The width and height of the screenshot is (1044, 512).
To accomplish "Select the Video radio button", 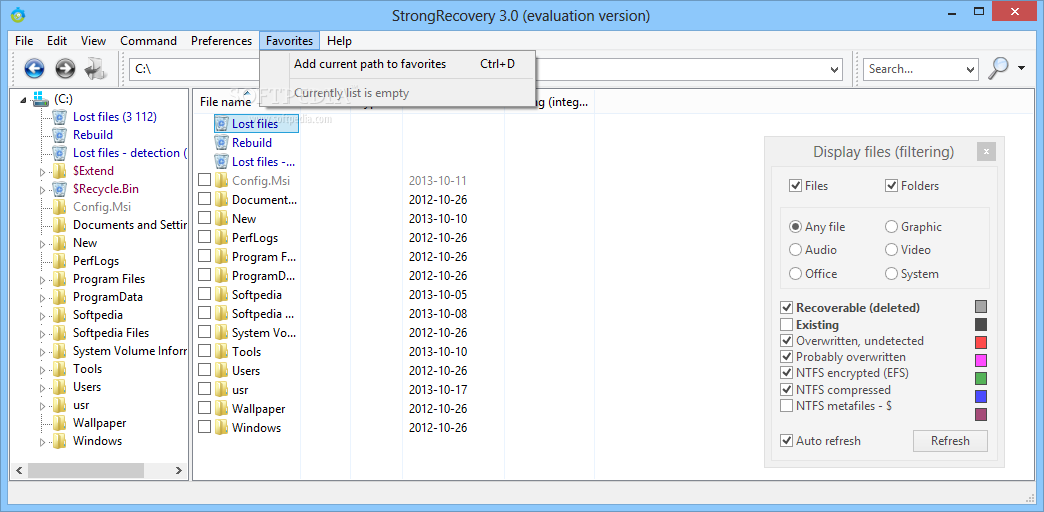I will click(892, 250).
